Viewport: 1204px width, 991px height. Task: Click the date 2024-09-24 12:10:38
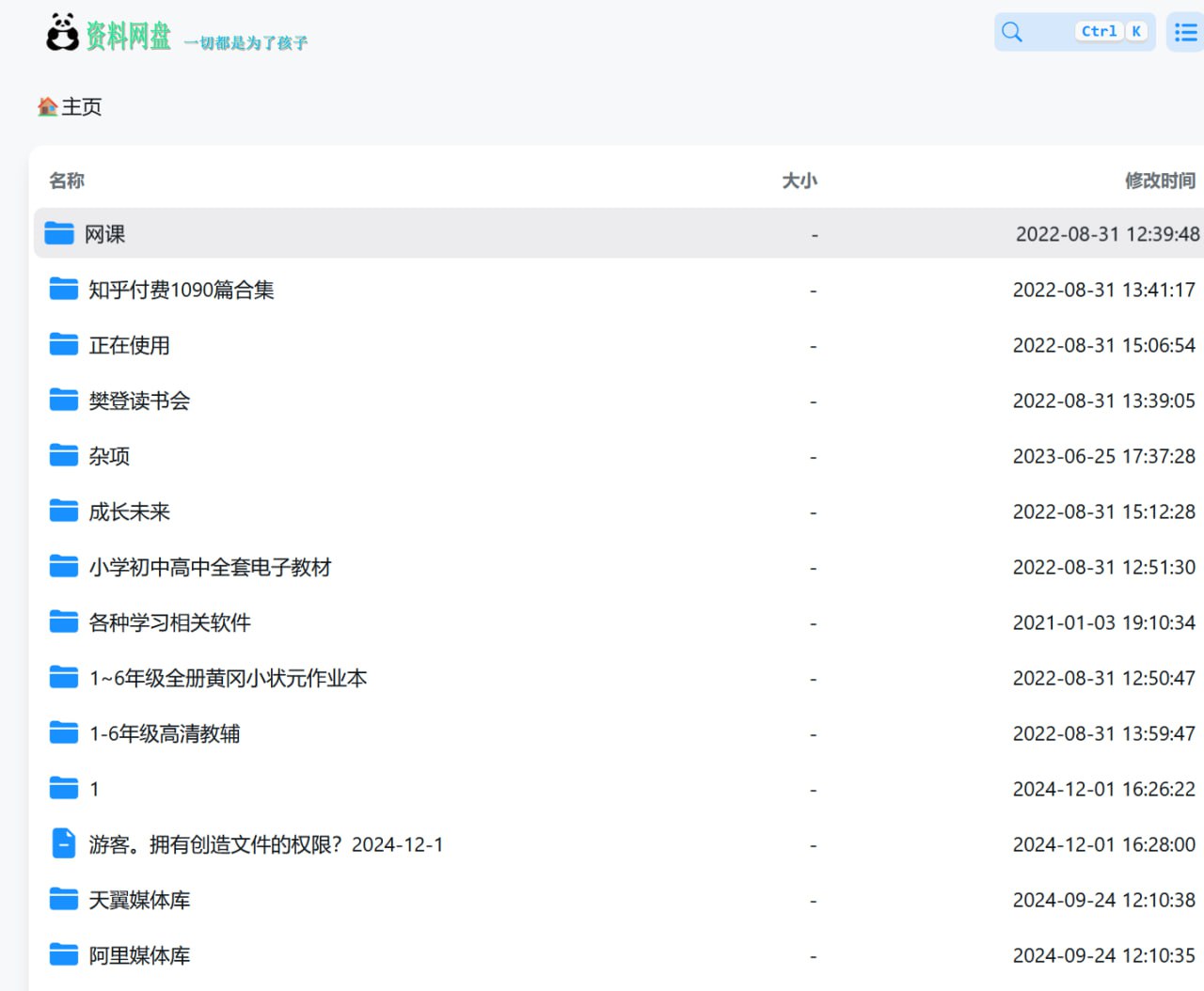click(1103, 900)
